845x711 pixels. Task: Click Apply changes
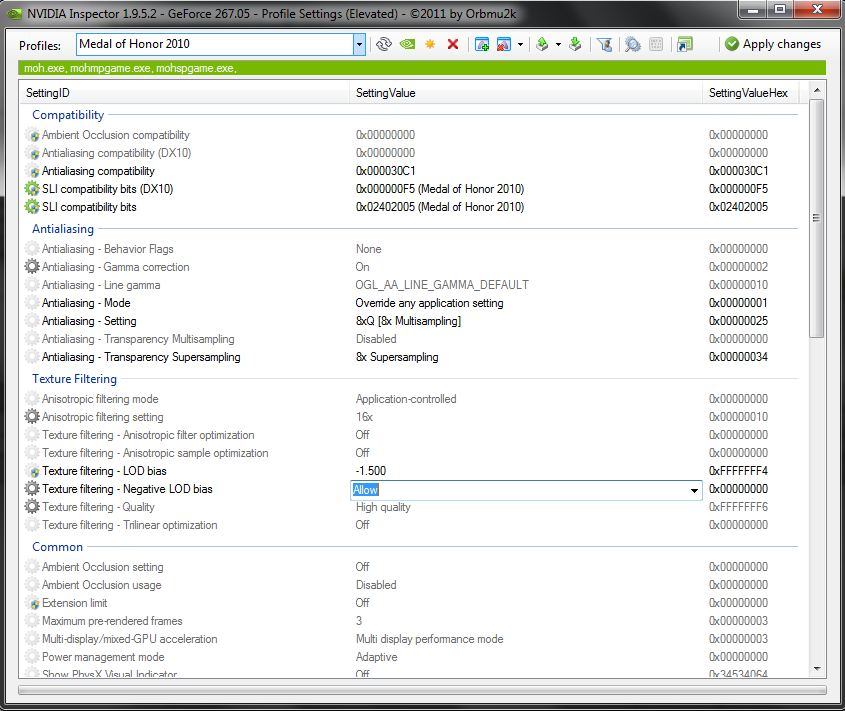pos(773,44)
